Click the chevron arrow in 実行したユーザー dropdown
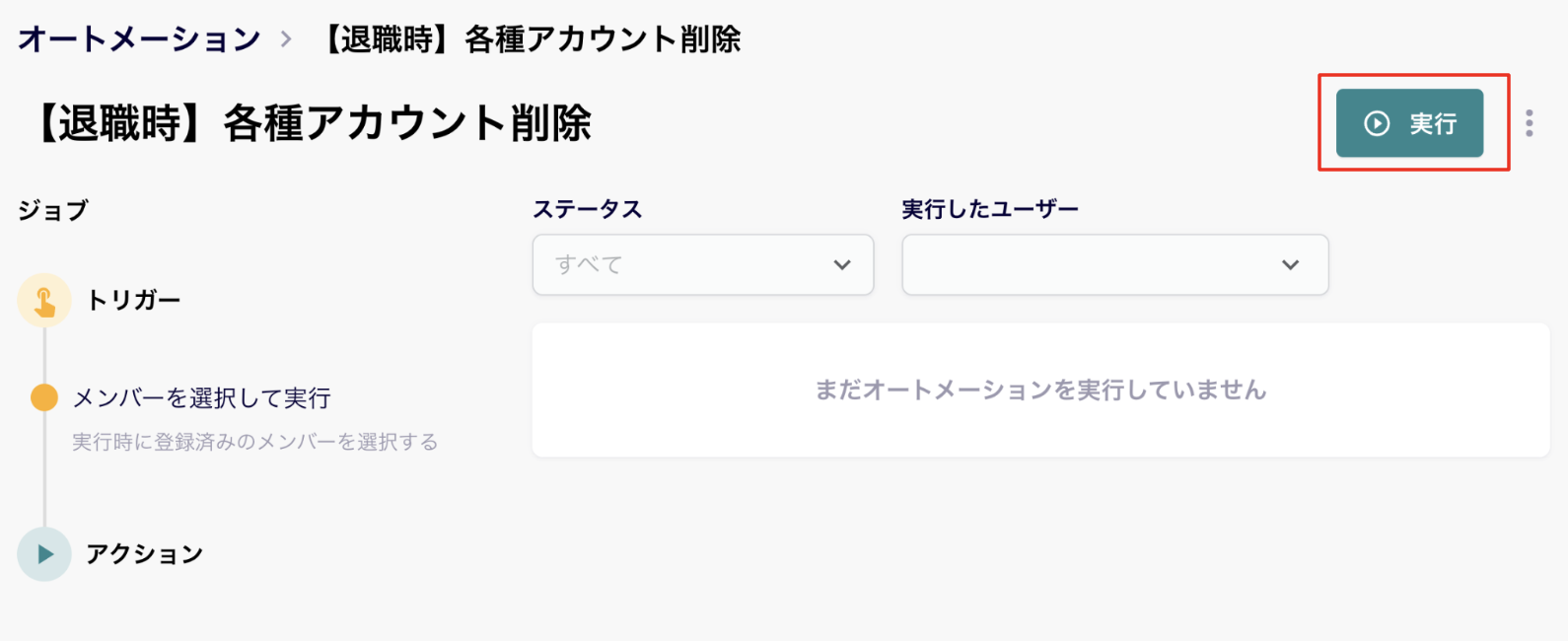Screen dimensions: 1568x641 [1290, 264]
